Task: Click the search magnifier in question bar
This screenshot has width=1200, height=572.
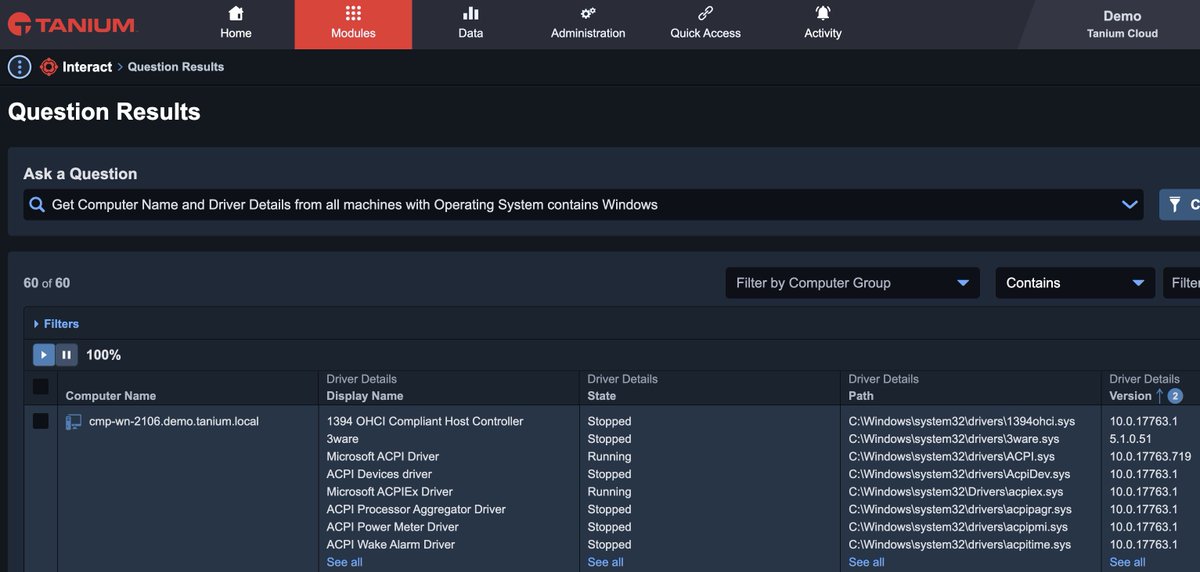Action: [x=37, y=204]
